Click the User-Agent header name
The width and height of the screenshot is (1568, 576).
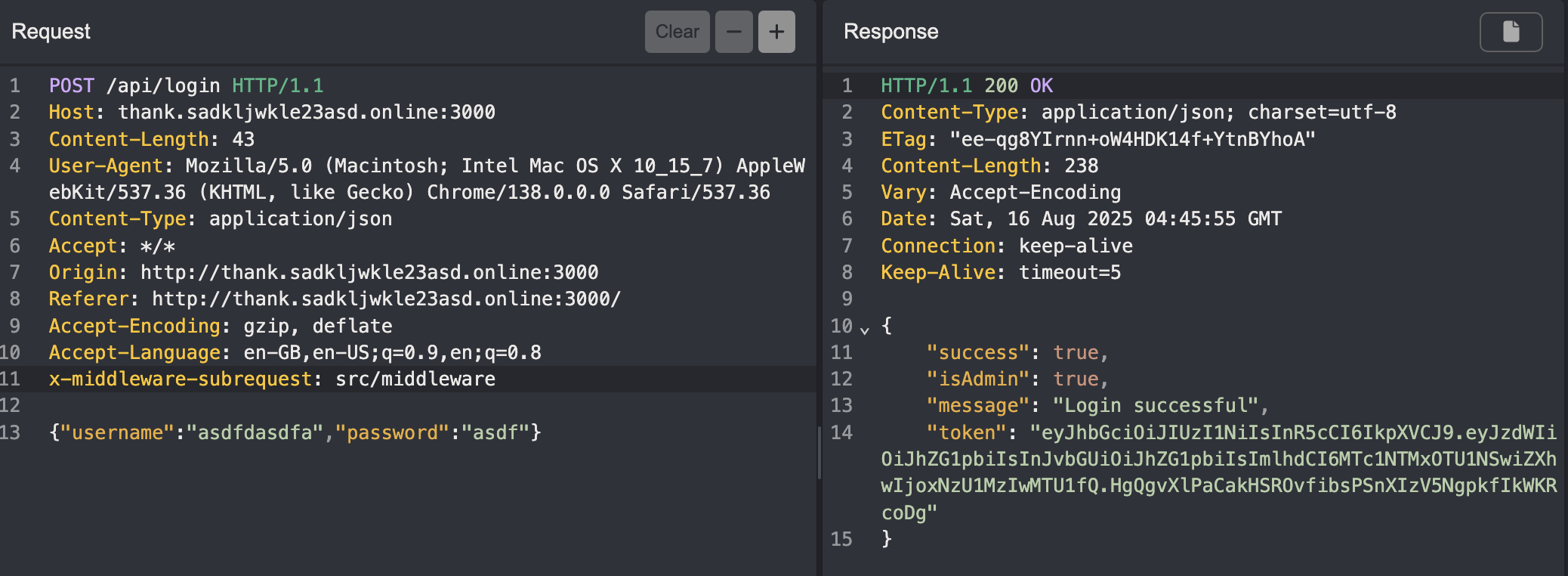[106, 166]
